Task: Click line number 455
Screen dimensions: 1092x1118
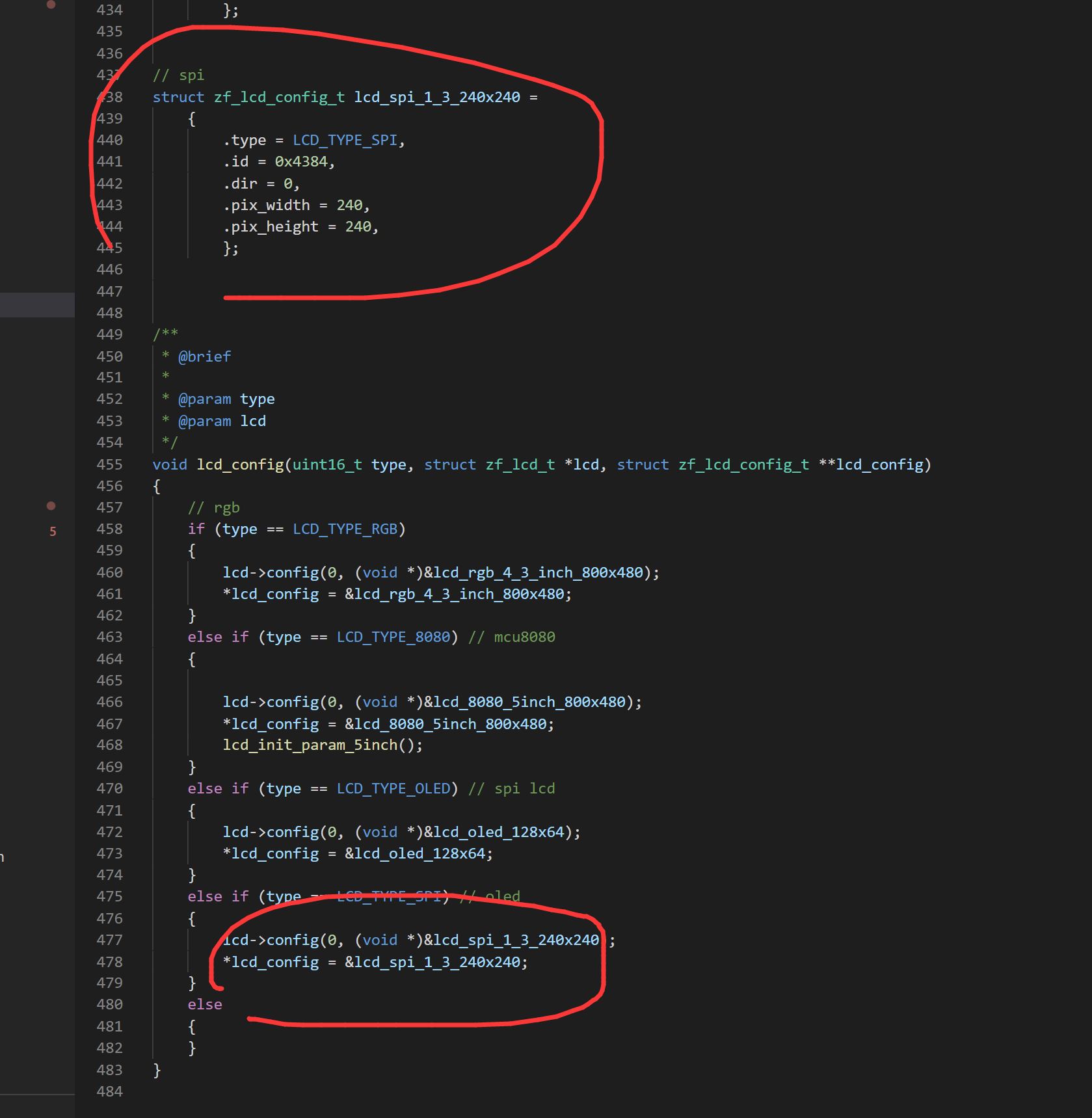Action: [x=109, y=464]
